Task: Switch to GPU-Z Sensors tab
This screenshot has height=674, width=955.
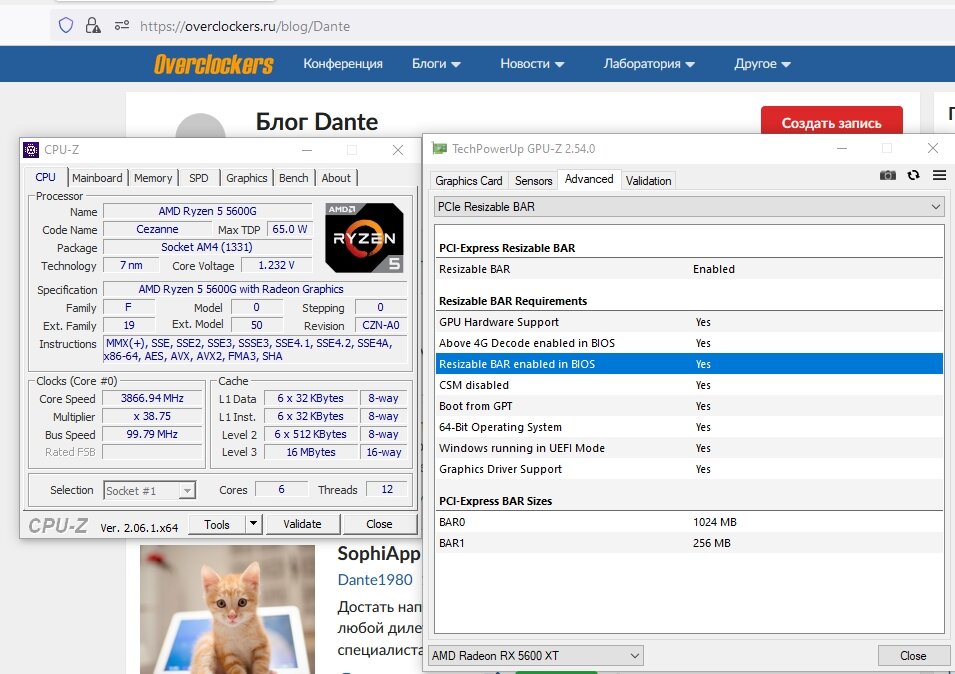Action: (534, 181)
